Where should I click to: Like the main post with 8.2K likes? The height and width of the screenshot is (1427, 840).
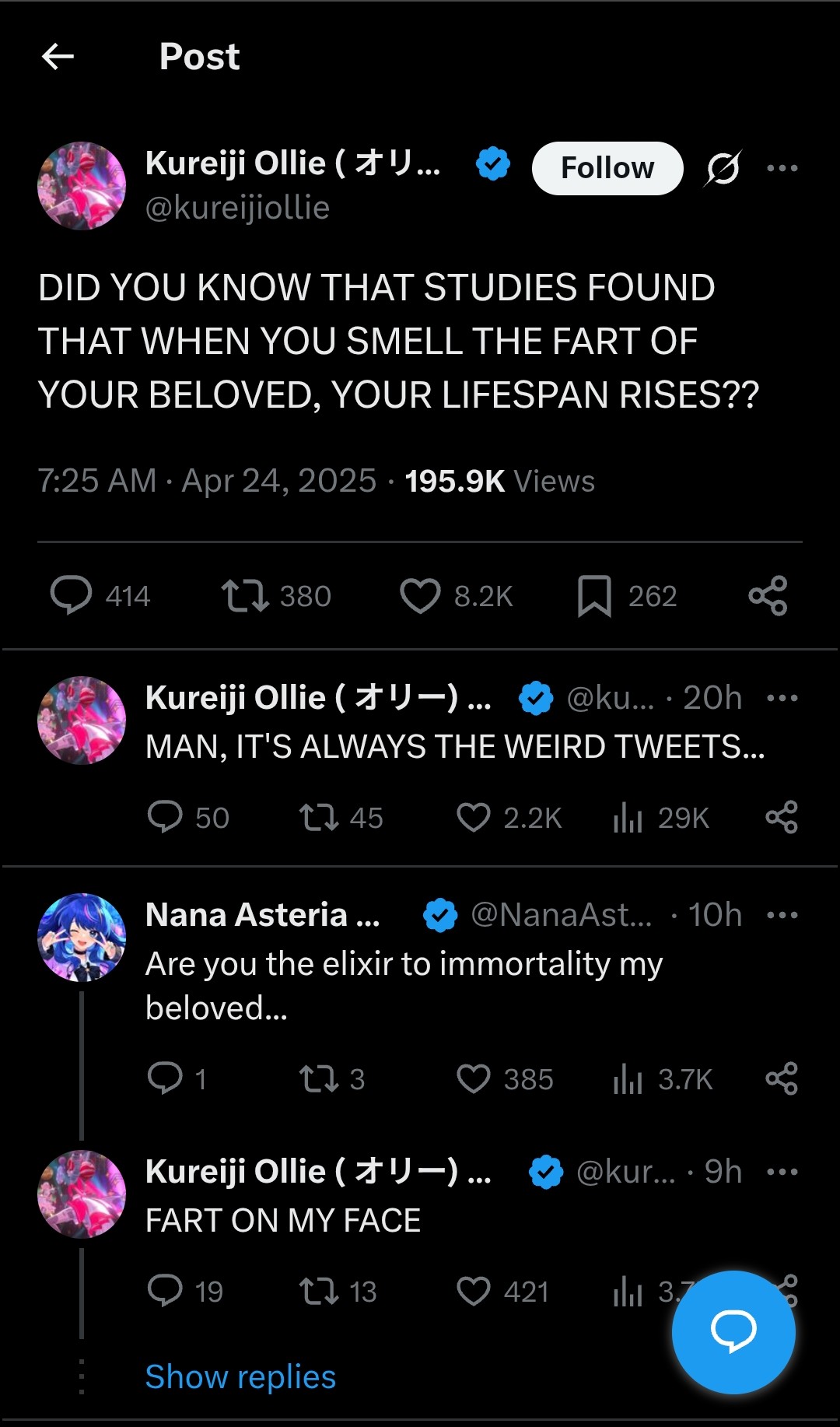(420, 596)
